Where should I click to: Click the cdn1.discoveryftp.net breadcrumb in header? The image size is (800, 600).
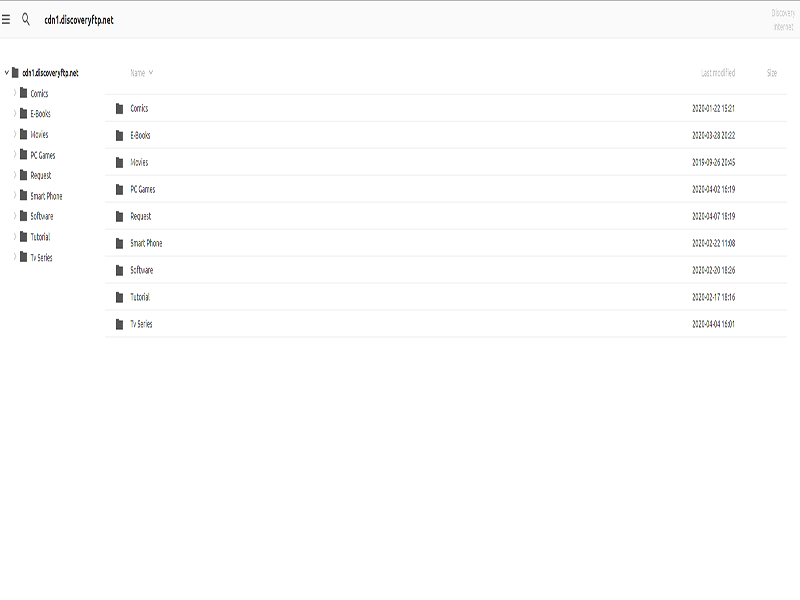pos(78,20)
